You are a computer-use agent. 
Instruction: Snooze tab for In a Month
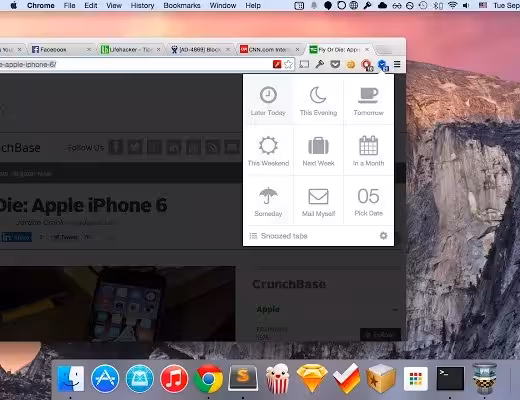368,151
